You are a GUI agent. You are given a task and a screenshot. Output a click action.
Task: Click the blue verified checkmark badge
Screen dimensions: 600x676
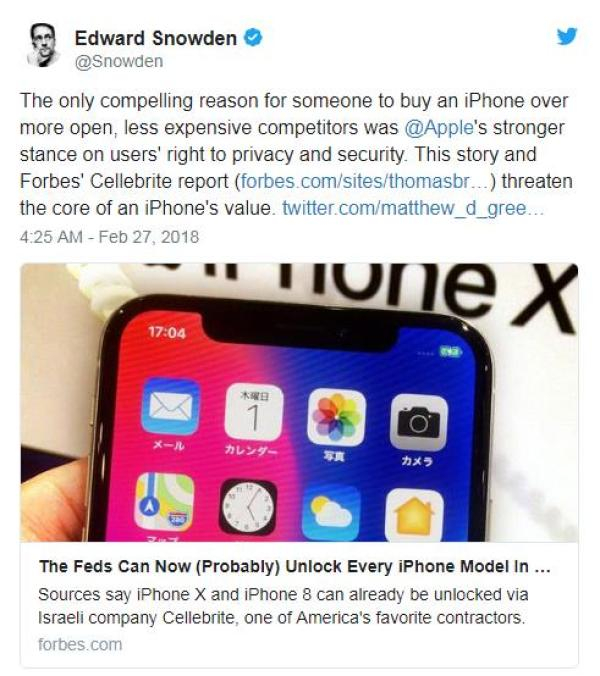click(x=253, y=38)
